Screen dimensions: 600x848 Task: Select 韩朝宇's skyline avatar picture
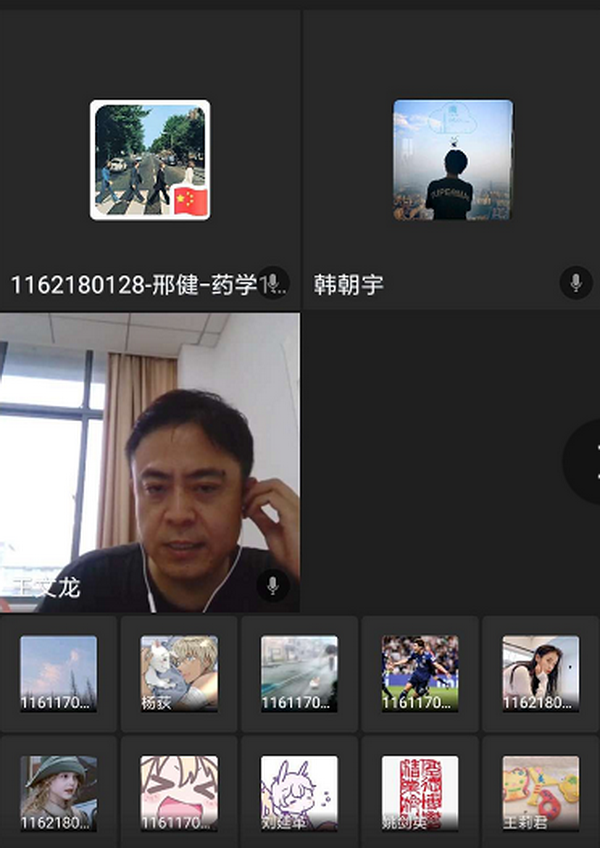point(452,160)
